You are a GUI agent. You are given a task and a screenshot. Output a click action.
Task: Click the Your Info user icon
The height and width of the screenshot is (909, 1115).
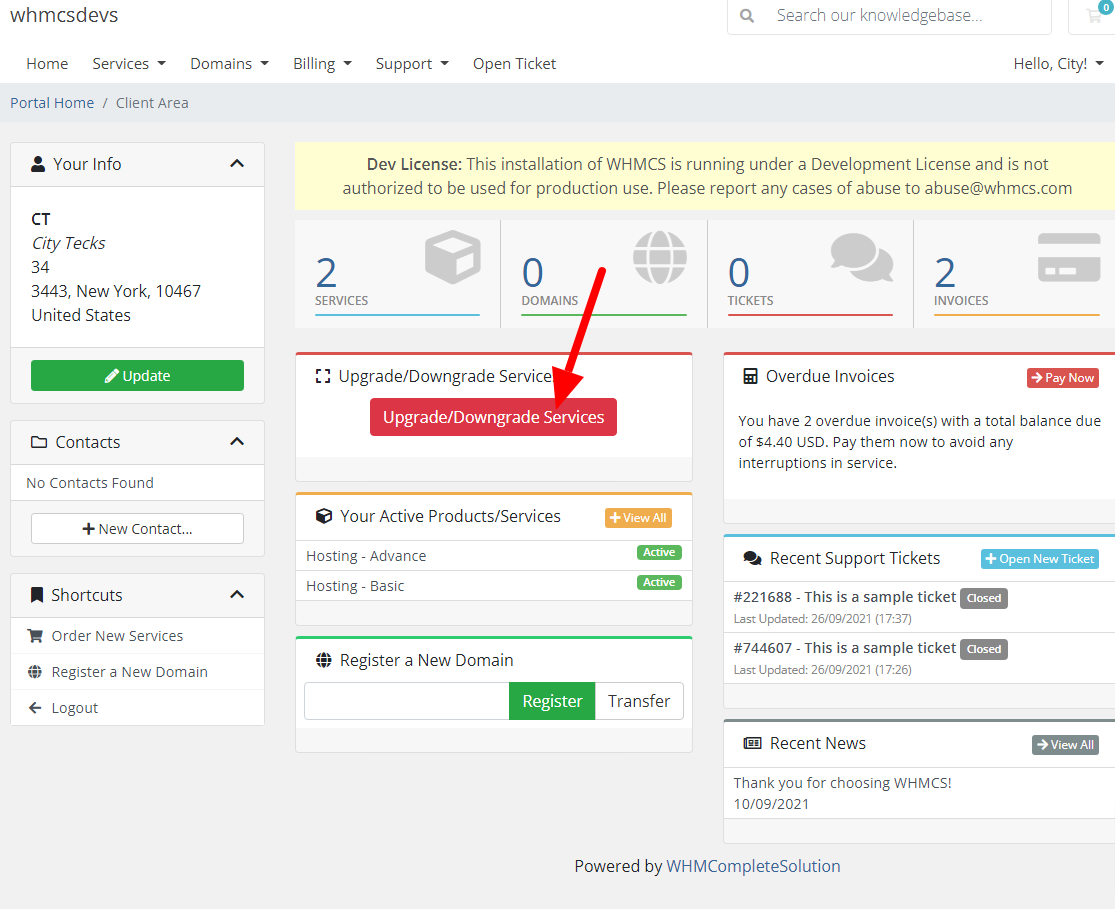pos(38,164)
